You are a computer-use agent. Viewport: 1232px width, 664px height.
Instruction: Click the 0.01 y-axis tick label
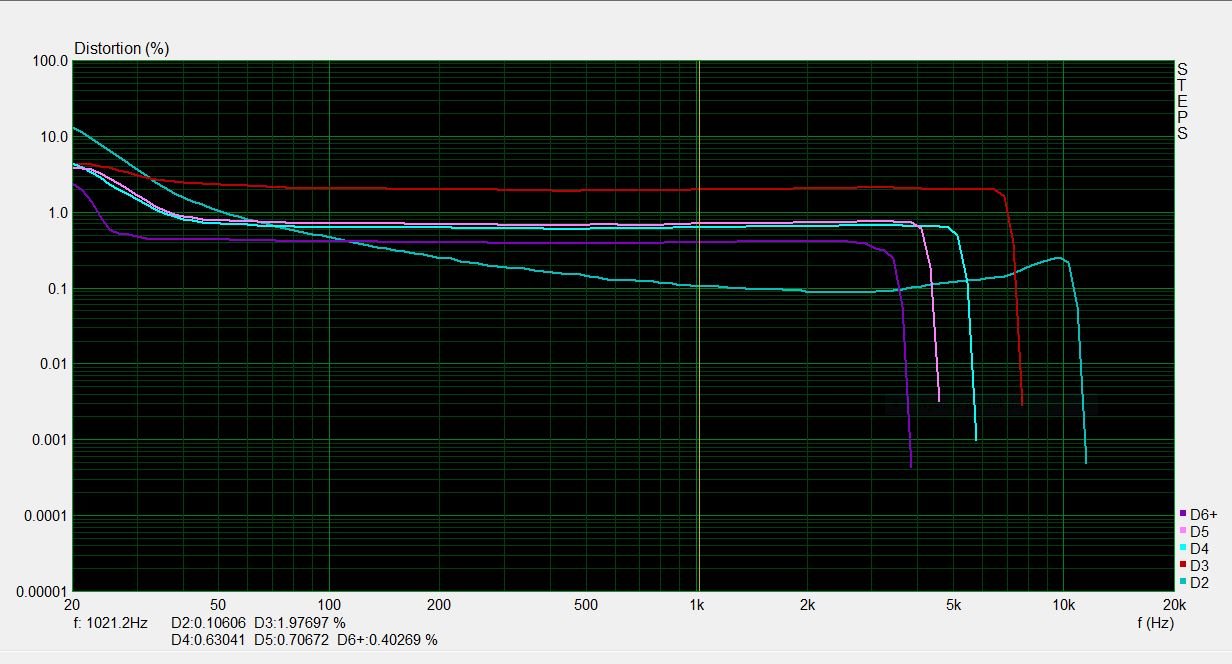54,364
